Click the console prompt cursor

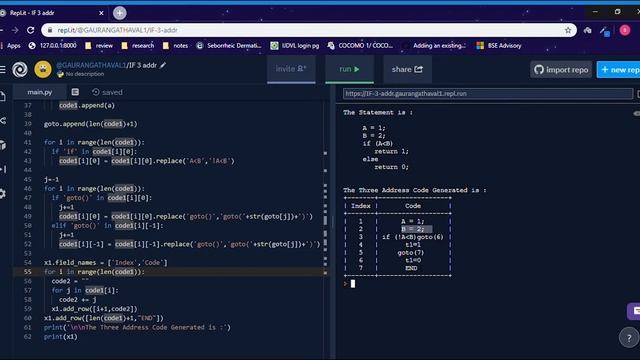pos(353,284)
